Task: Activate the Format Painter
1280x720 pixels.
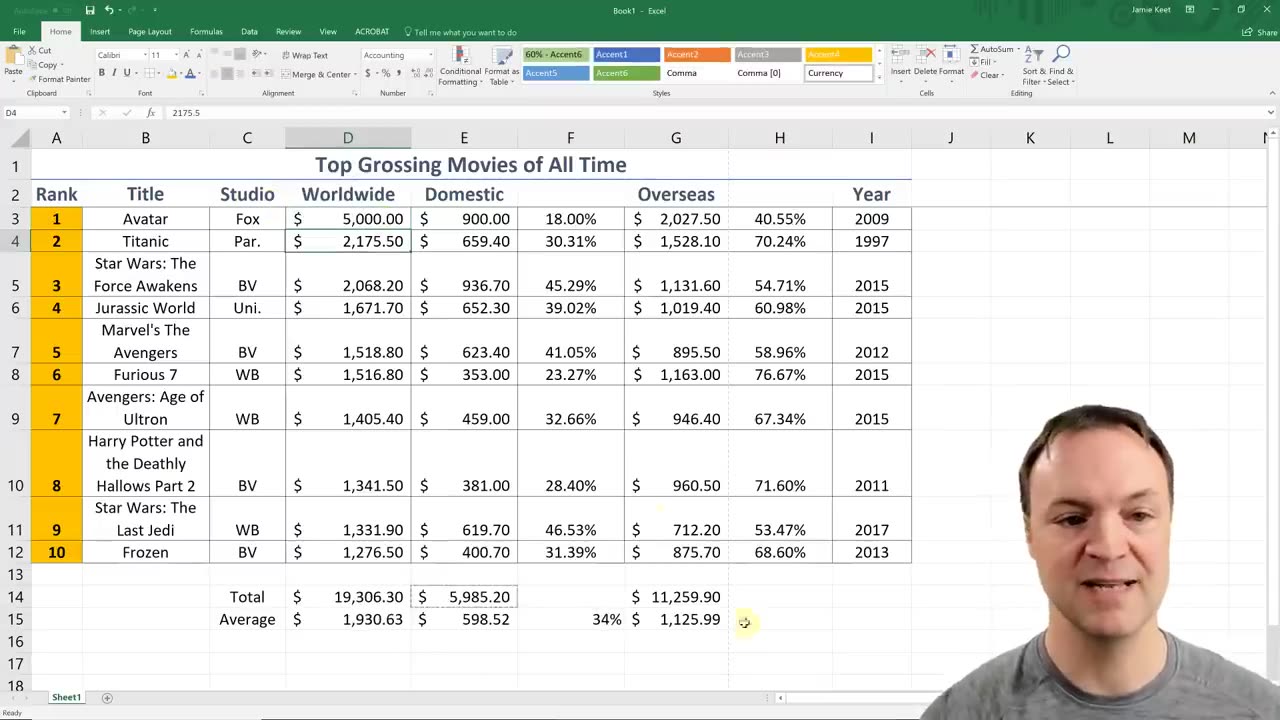Action: [59, 79]
